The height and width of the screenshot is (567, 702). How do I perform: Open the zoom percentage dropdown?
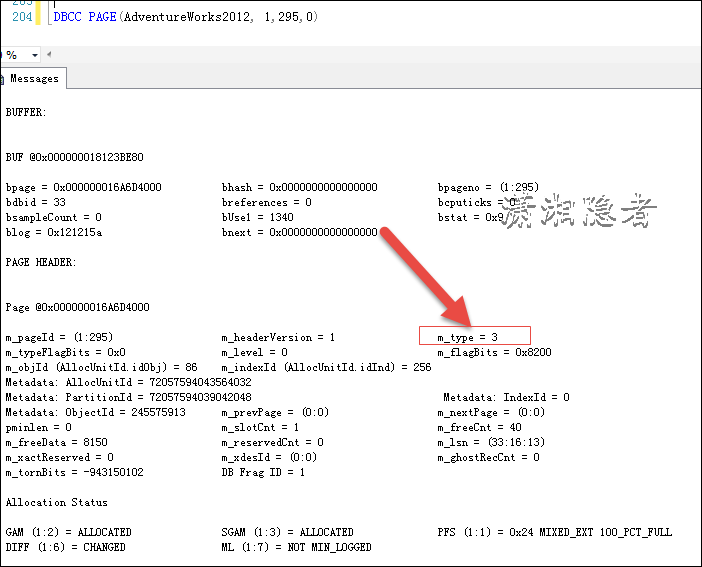[x=34, y=55]
